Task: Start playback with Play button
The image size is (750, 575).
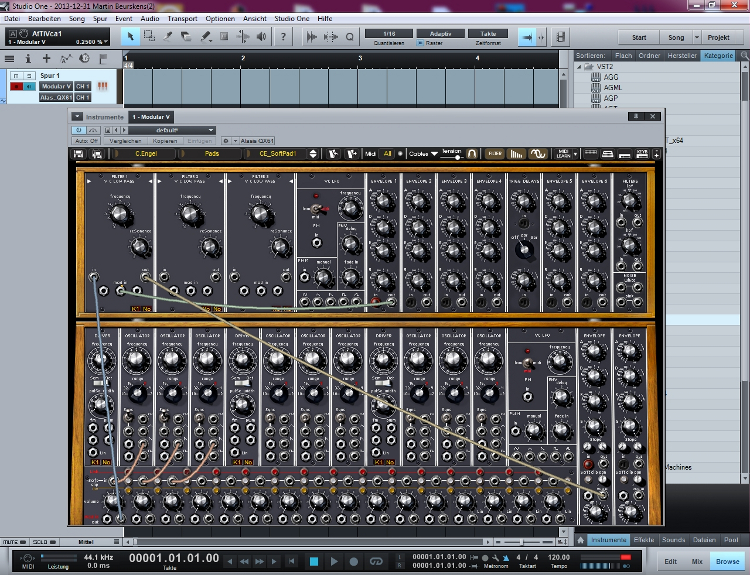Action: 334,561
